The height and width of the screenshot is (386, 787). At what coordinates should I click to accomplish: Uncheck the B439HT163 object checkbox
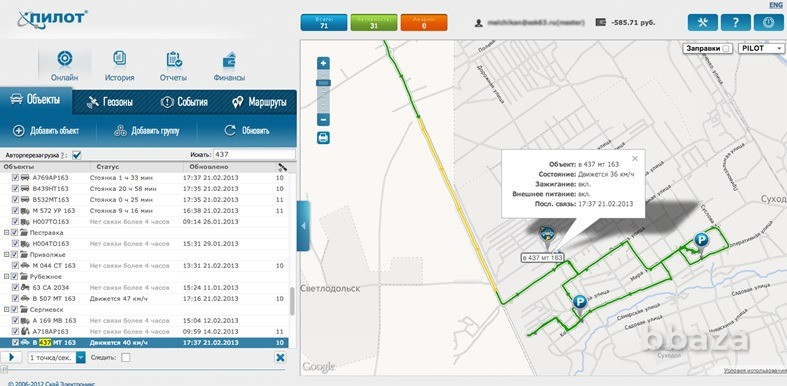tap(15, 189)
